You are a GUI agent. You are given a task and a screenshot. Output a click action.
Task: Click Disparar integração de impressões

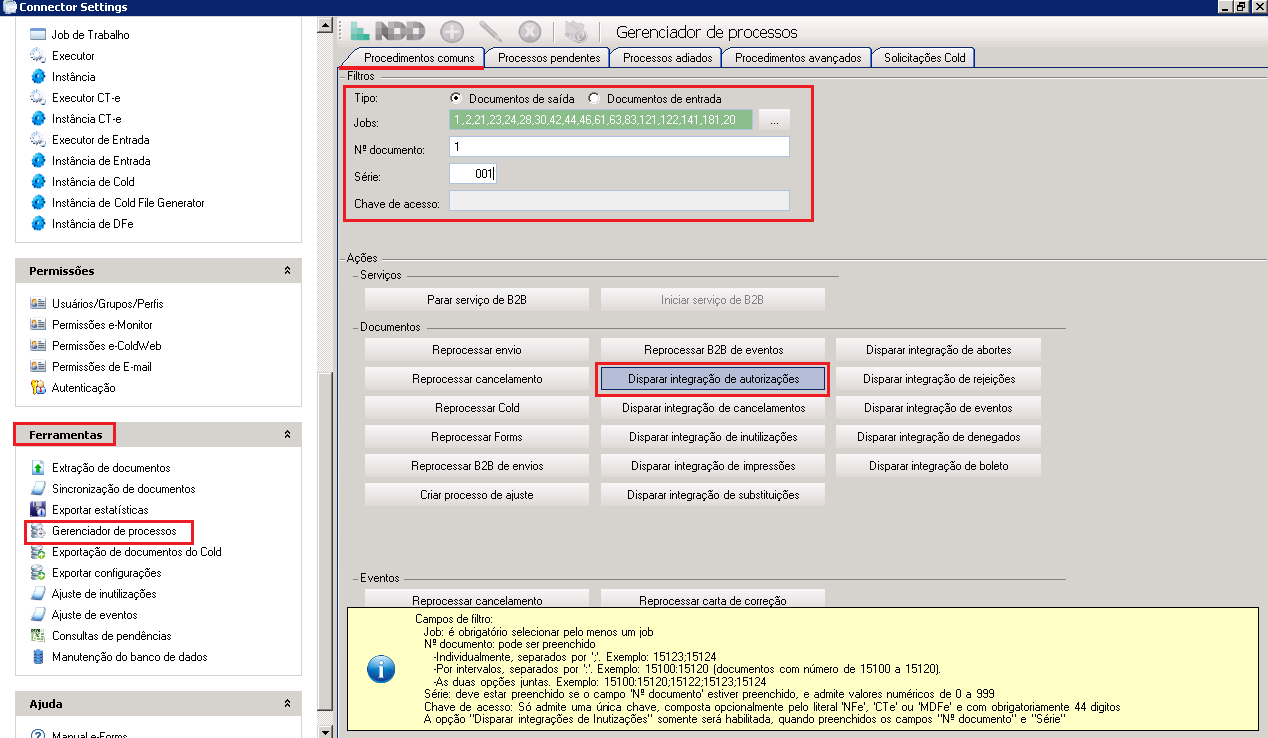point(713,466)
